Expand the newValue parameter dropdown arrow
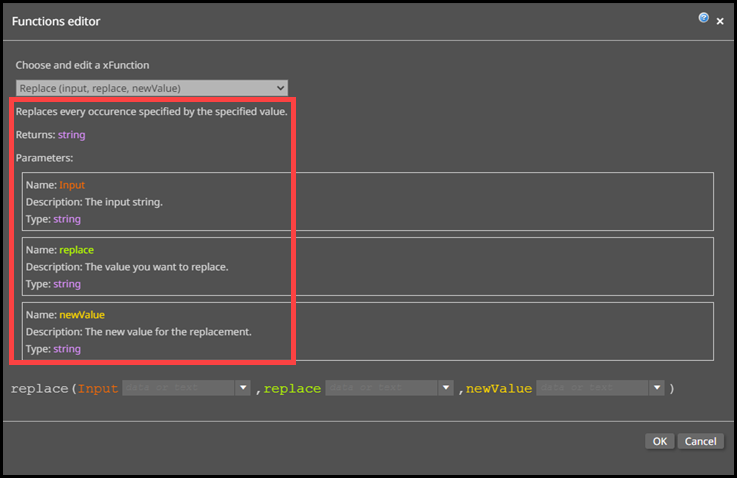This screenshot has height=478, width=737. tap(657, 388)
